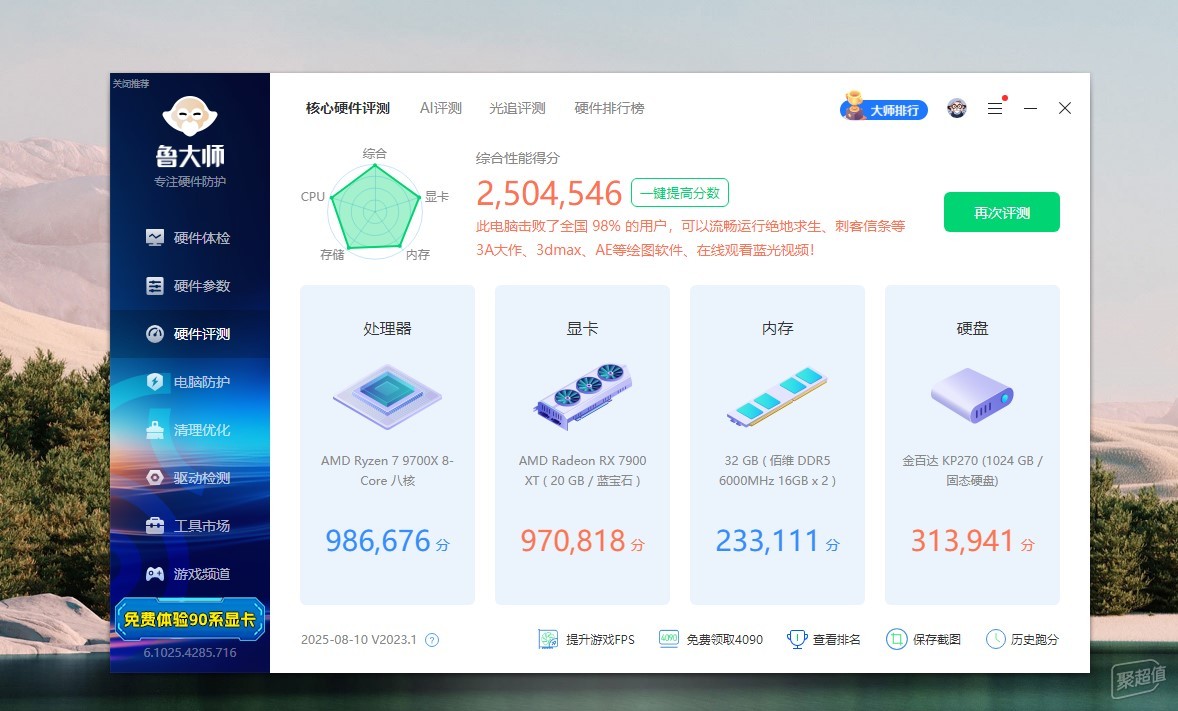This screenshot has width=1178, height=711.
Task: Open 硬件体检 from the sidebar
Action: coord(189,238)
